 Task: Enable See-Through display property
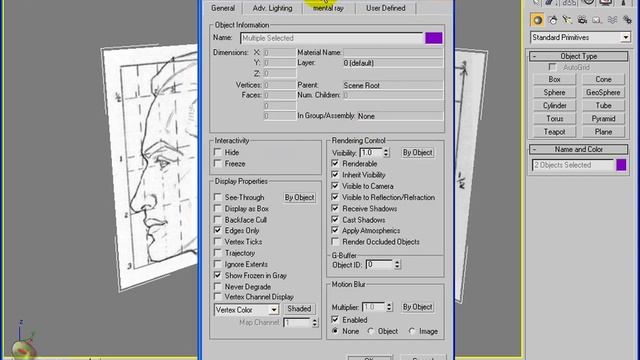[x=218, y=197]
